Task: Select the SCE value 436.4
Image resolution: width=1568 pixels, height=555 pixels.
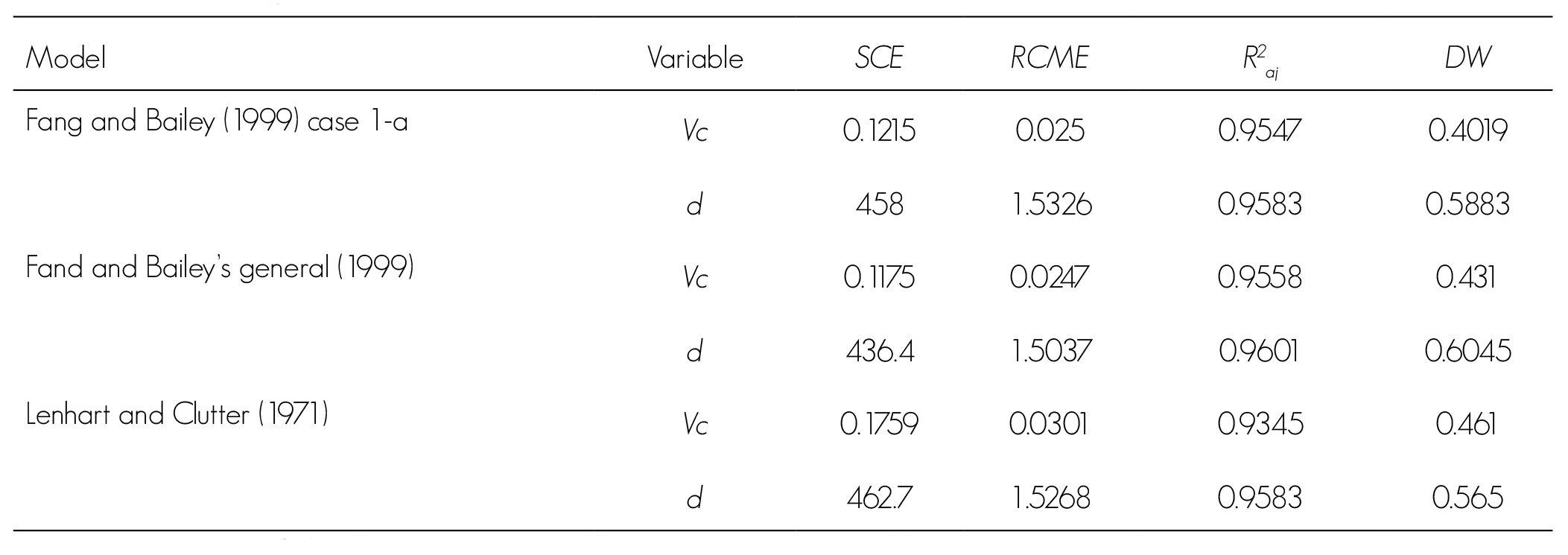Action: [x=880, y=351]
